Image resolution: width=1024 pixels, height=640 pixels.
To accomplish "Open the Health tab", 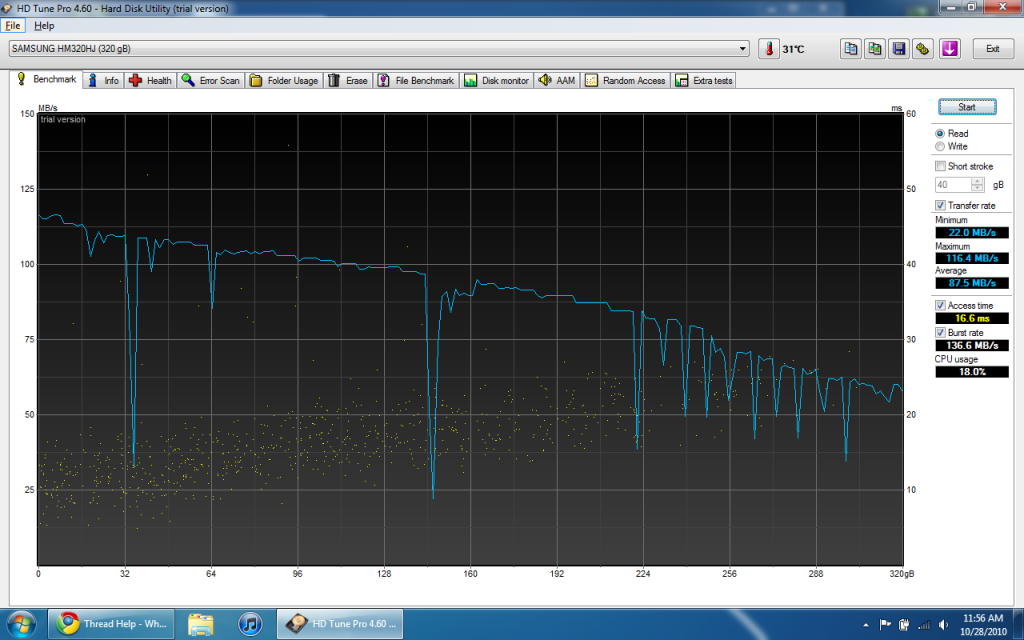I will (151, 80).
